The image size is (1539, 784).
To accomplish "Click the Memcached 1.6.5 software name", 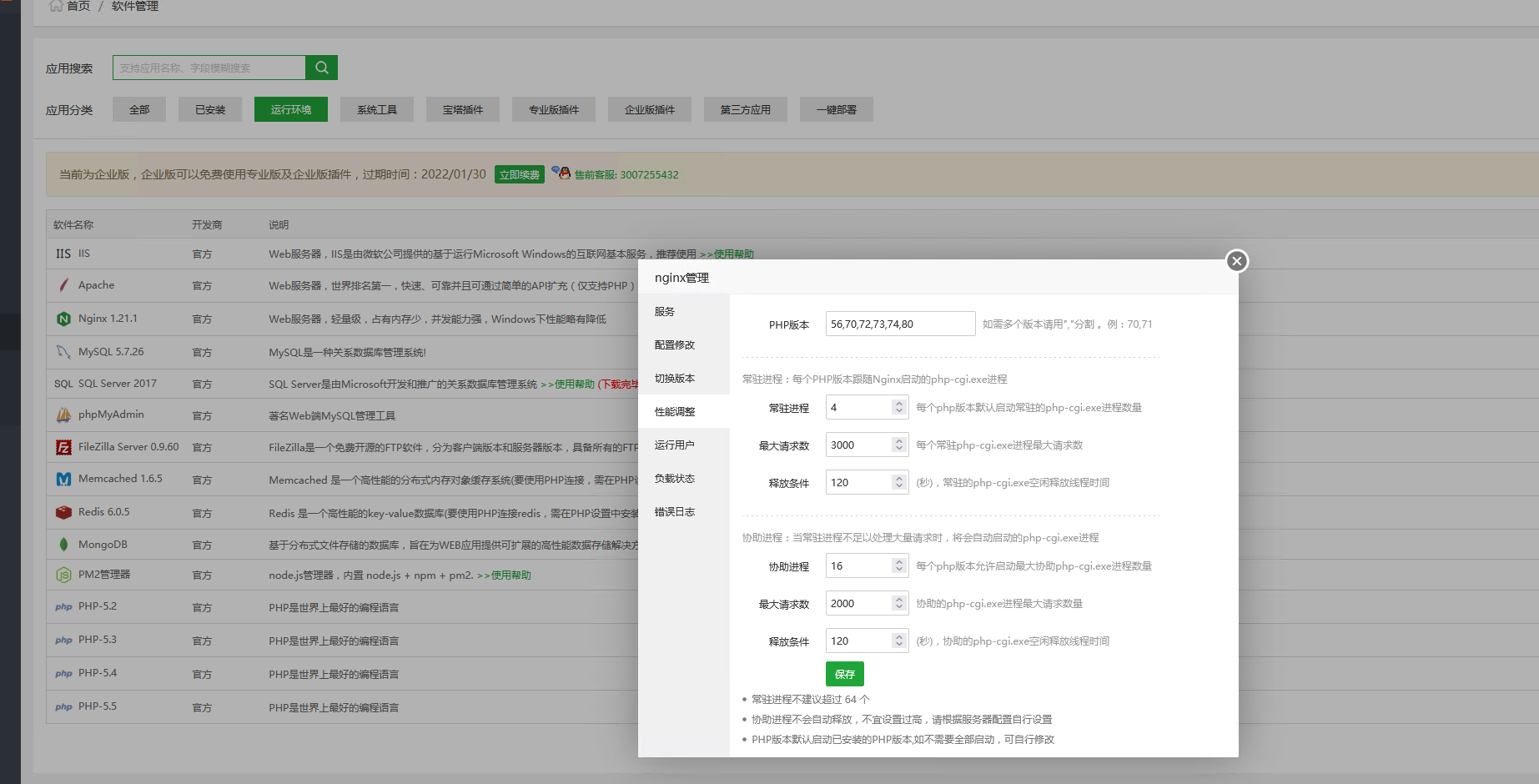I will coord(120,479).
